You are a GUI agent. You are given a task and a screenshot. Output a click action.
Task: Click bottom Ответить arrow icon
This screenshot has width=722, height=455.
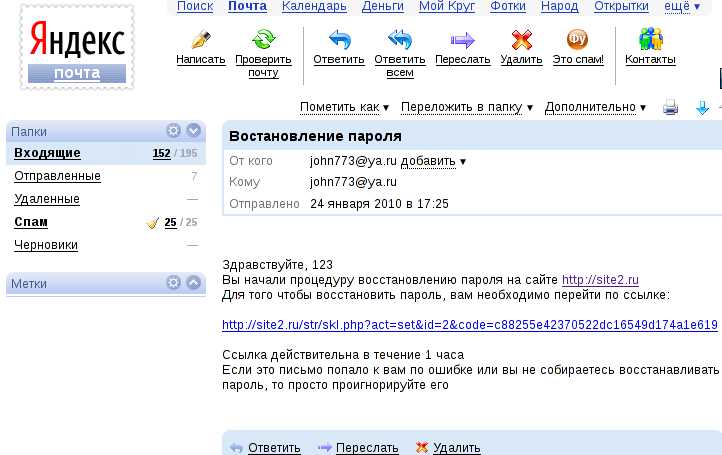pos(236,448)
